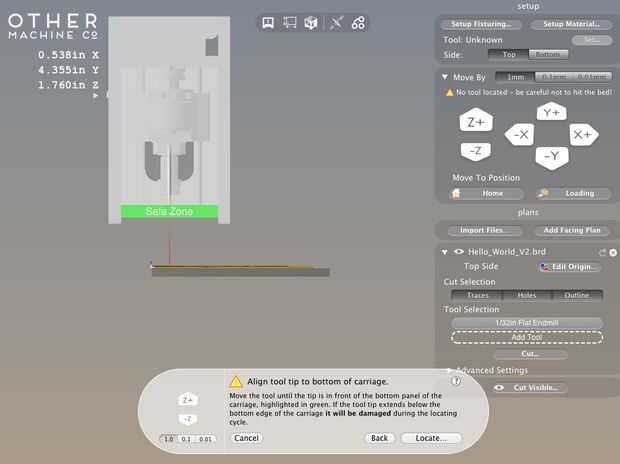Click the 1.760in Z coordinate readout

pos(68,85)
